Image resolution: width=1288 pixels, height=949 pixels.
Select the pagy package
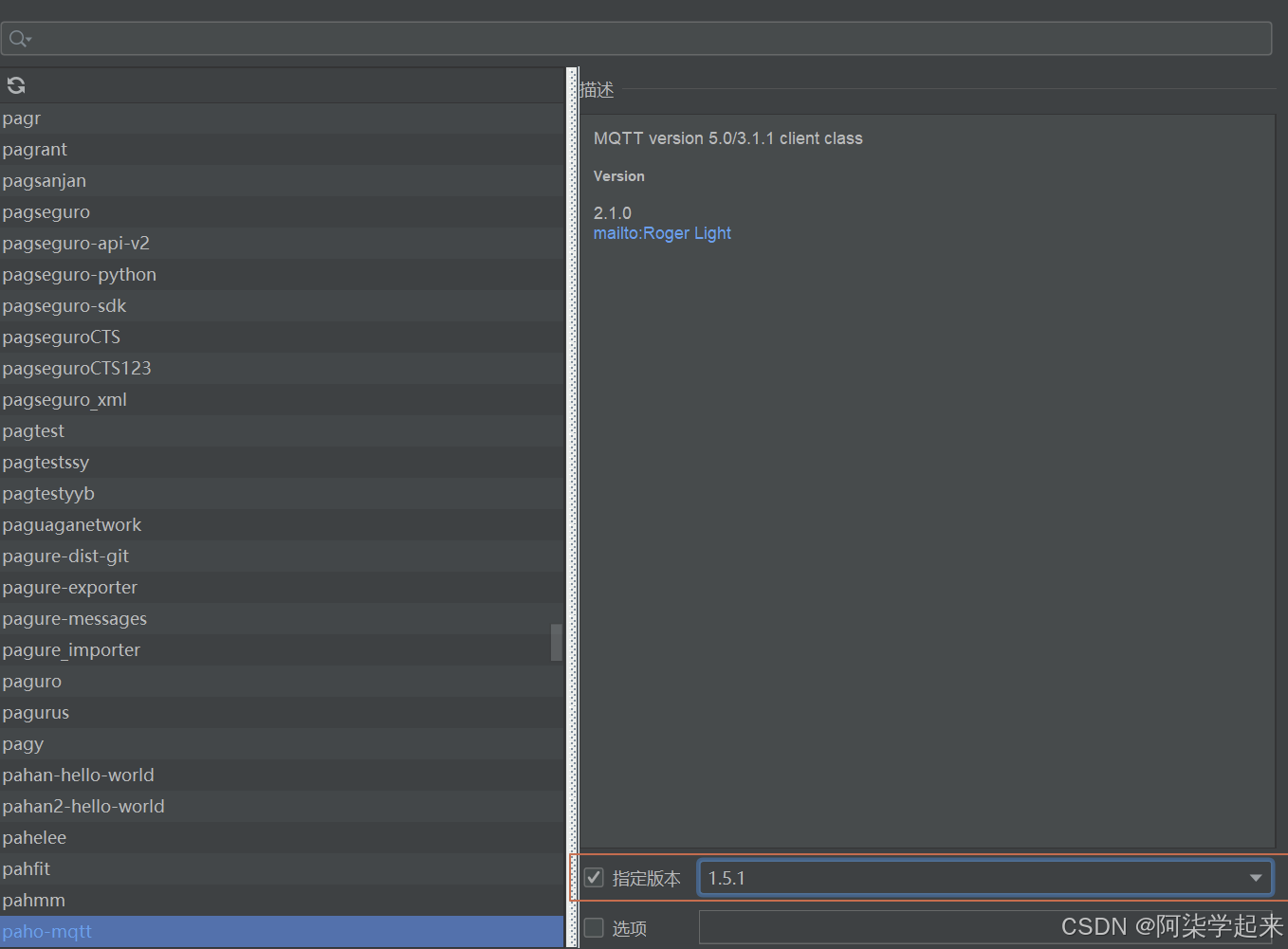[282, 743]
